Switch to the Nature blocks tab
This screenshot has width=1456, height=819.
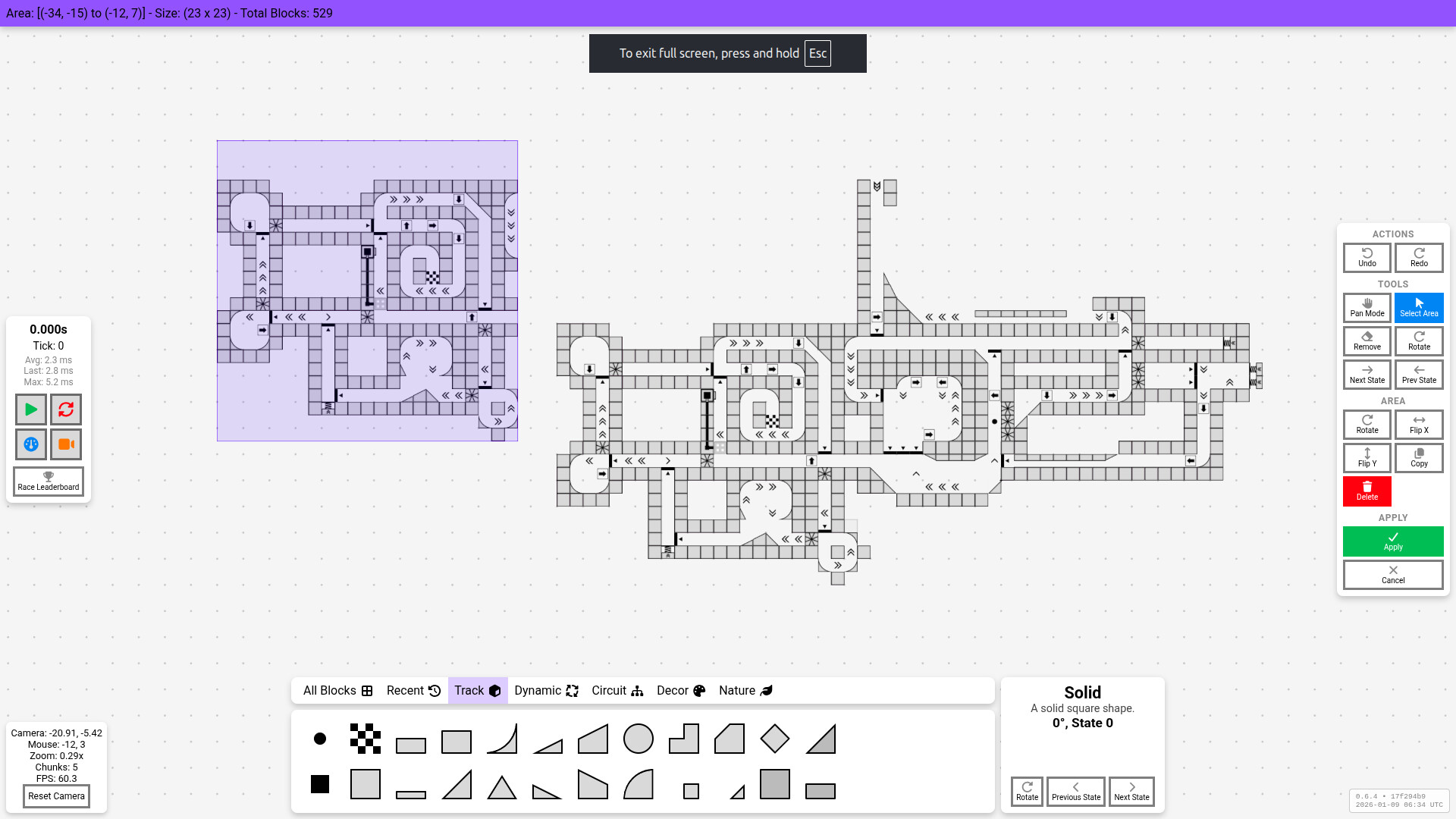744,690
